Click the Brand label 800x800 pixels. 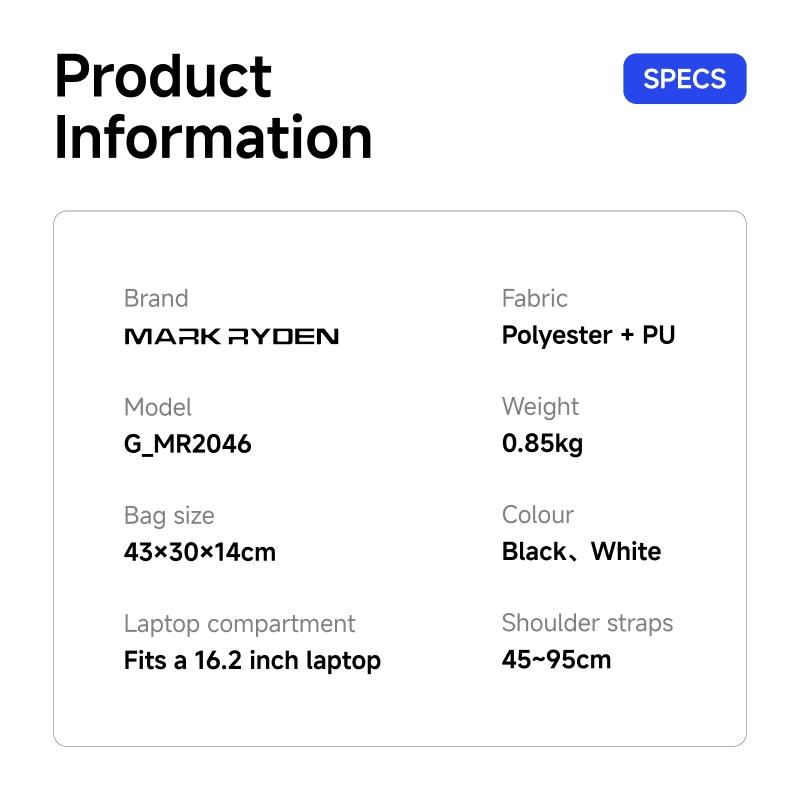click(156, 298)
